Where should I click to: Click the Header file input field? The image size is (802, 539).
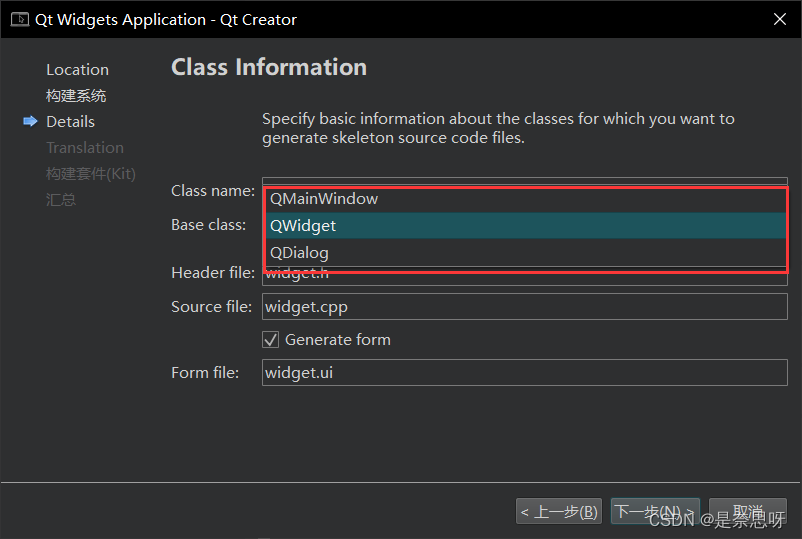pos(525,278)
